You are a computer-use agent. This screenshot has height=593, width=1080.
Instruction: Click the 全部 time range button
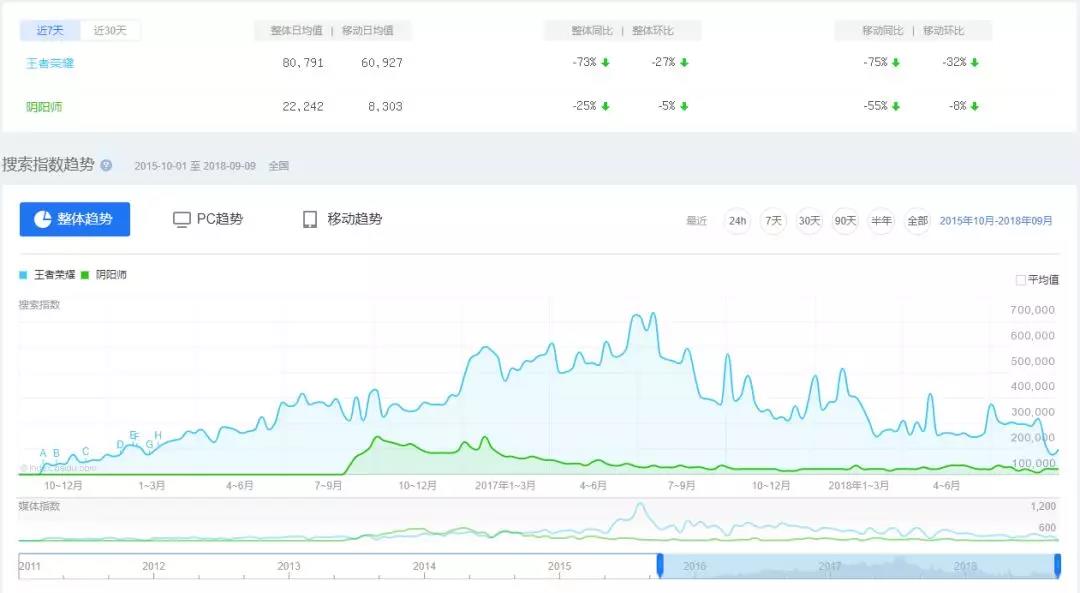[917, 221]
